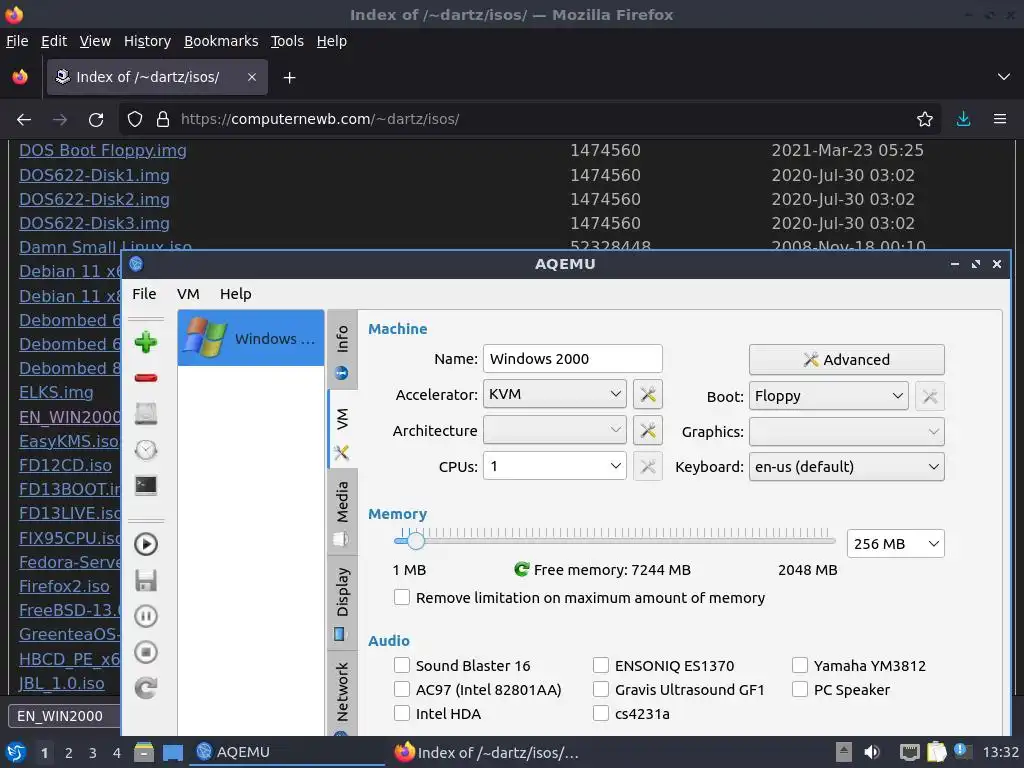Open ELKS.img link

(x=56, y=392)
